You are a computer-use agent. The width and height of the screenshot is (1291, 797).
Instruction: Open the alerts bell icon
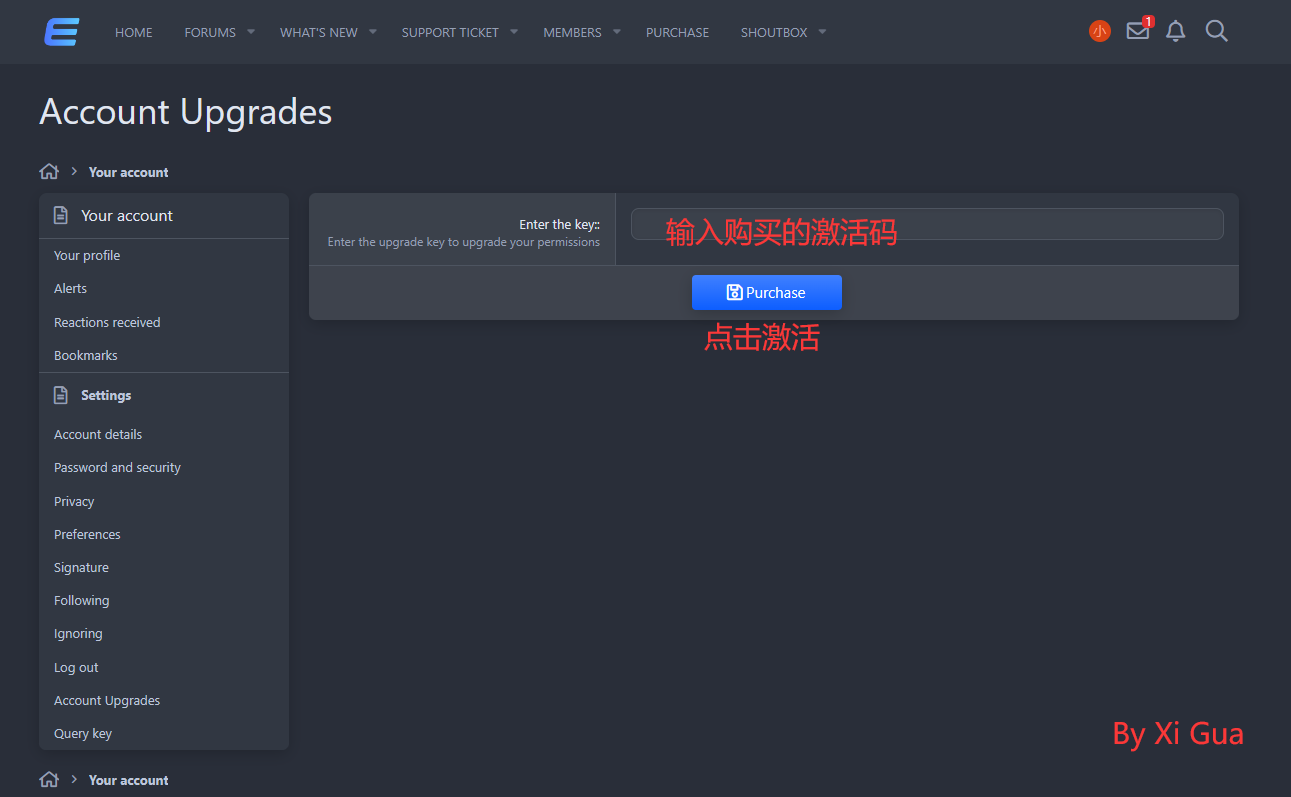(1176, 32)
